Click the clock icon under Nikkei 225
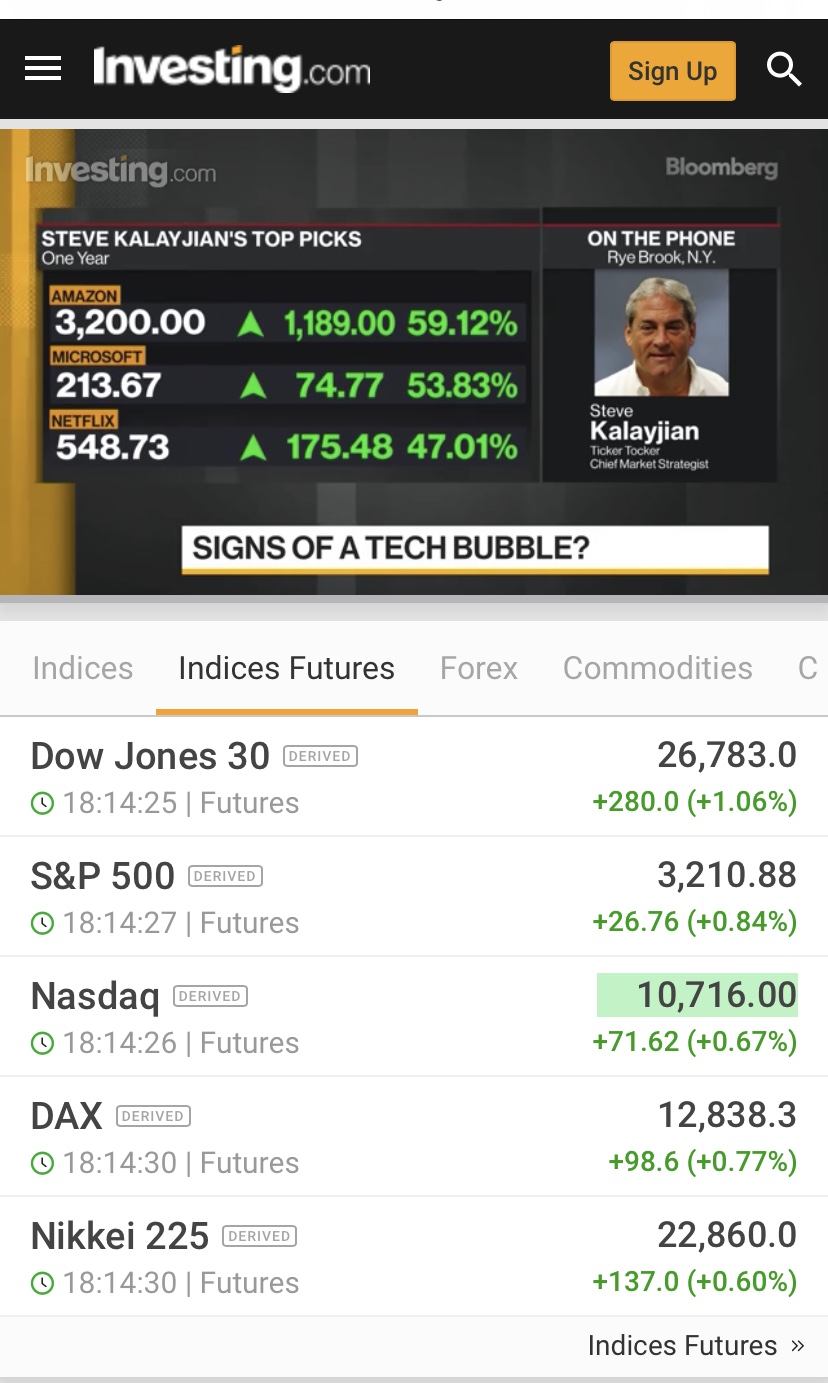The width and height of the screenshot is (828, 1383). pyautogui.click(x=42, y=1283)
